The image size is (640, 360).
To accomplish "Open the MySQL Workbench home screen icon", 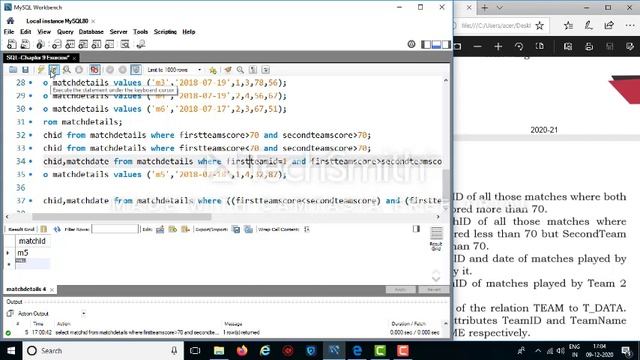I will pos(10,21).
